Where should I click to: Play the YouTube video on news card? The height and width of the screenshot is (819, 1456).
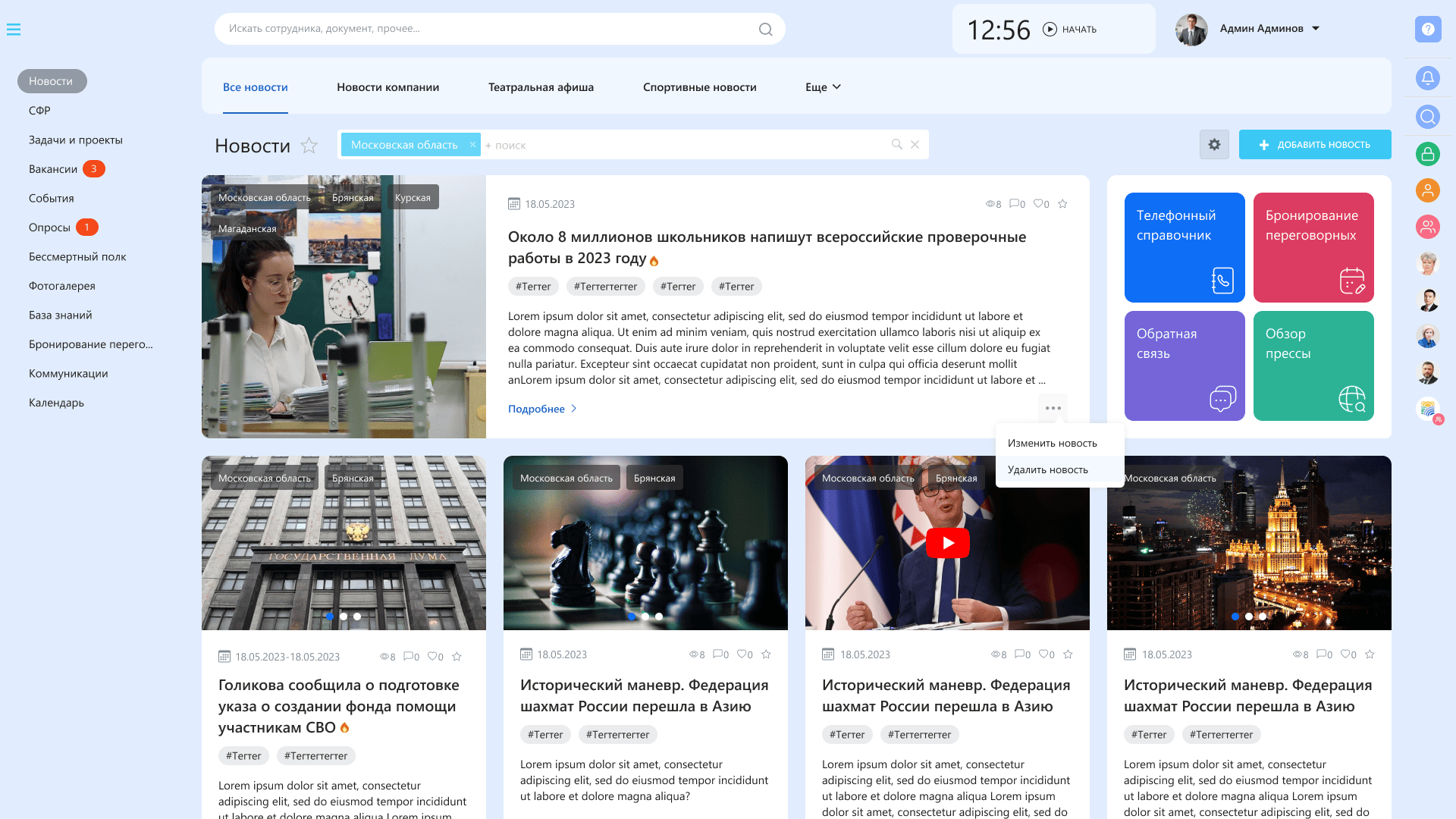click(947, 543)
